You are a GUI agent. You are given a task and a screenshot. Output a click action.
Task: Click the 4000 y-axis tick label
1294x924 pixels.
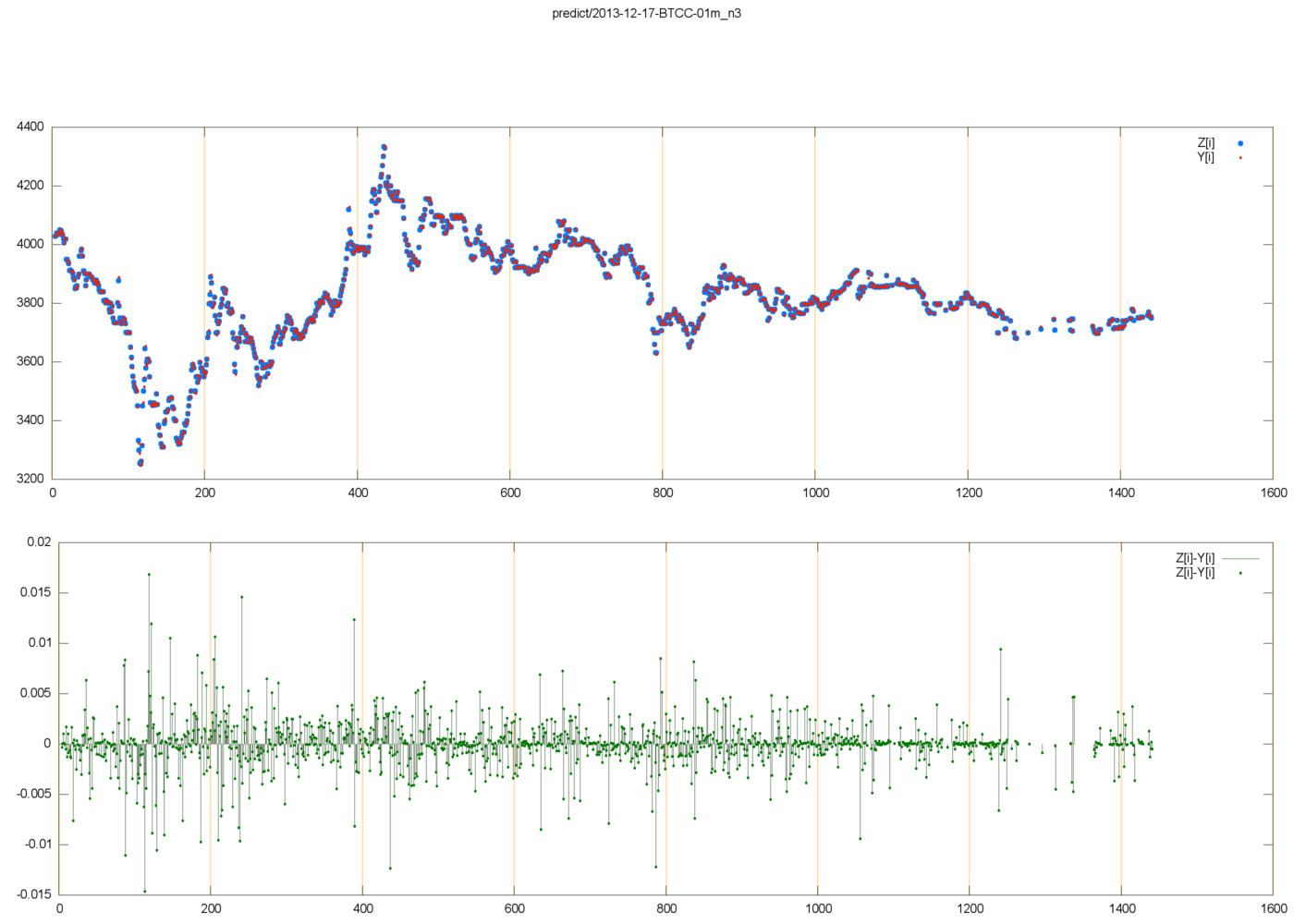point(30,244)
